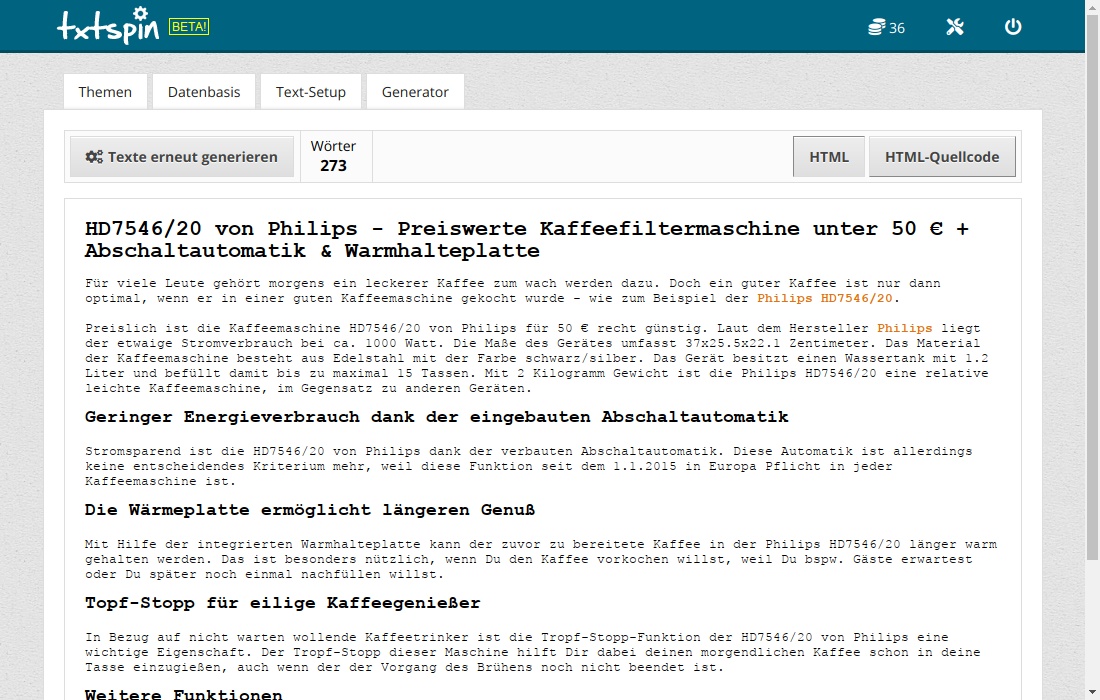The width and height of the screenshot is (1100, 700).
Task: Click the Wörter 273 word counter
Action: coord(333,156)
